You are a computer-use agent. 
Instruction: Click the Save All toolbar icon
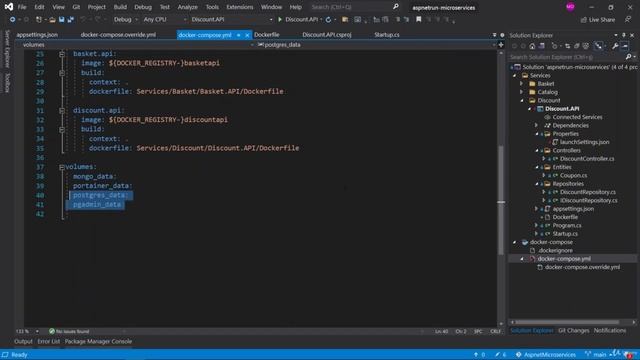click(71, 20)
